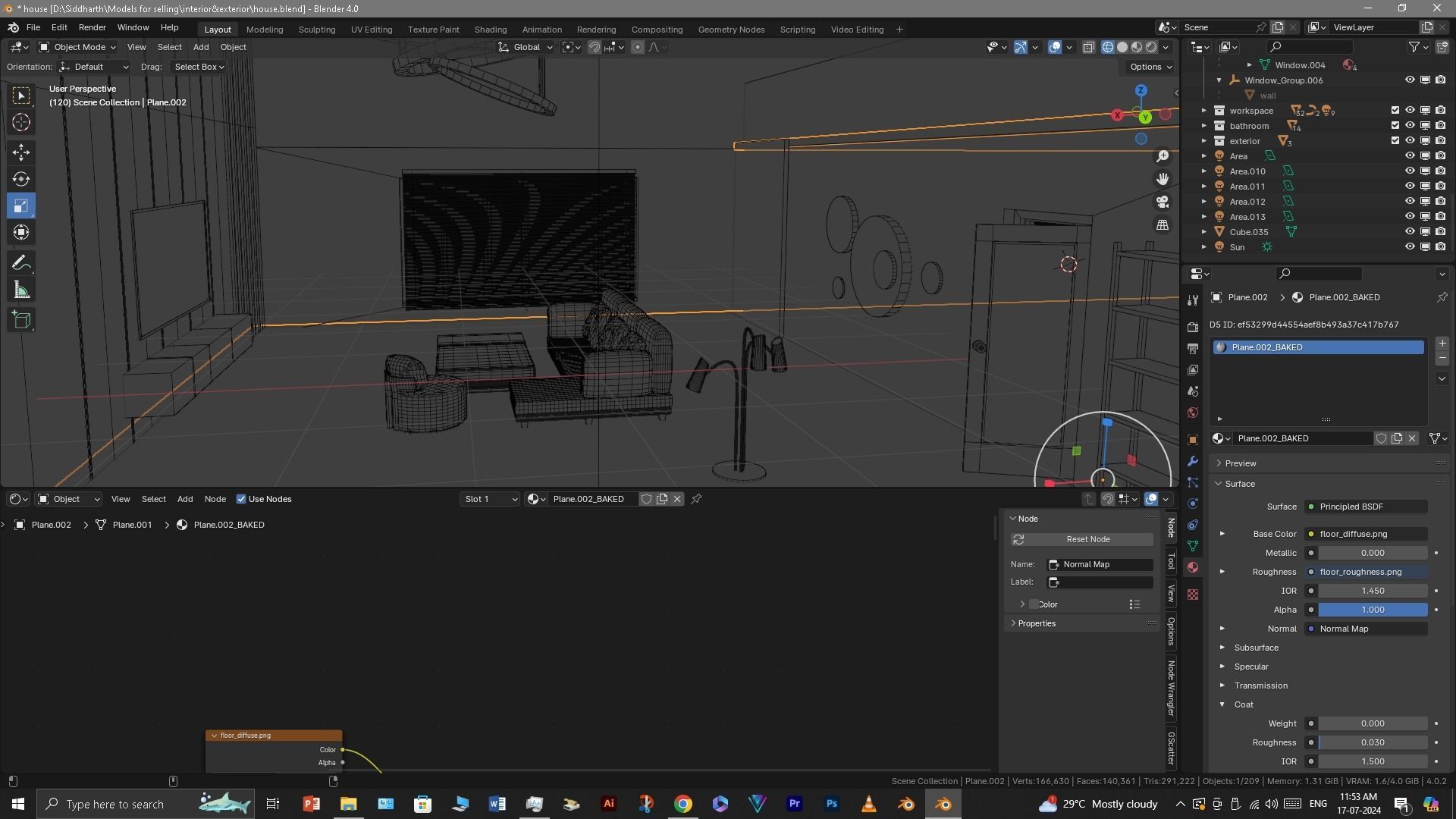Open the Texture properties checker tab
Viewport: 1456px width, 819px height.
1193,595
